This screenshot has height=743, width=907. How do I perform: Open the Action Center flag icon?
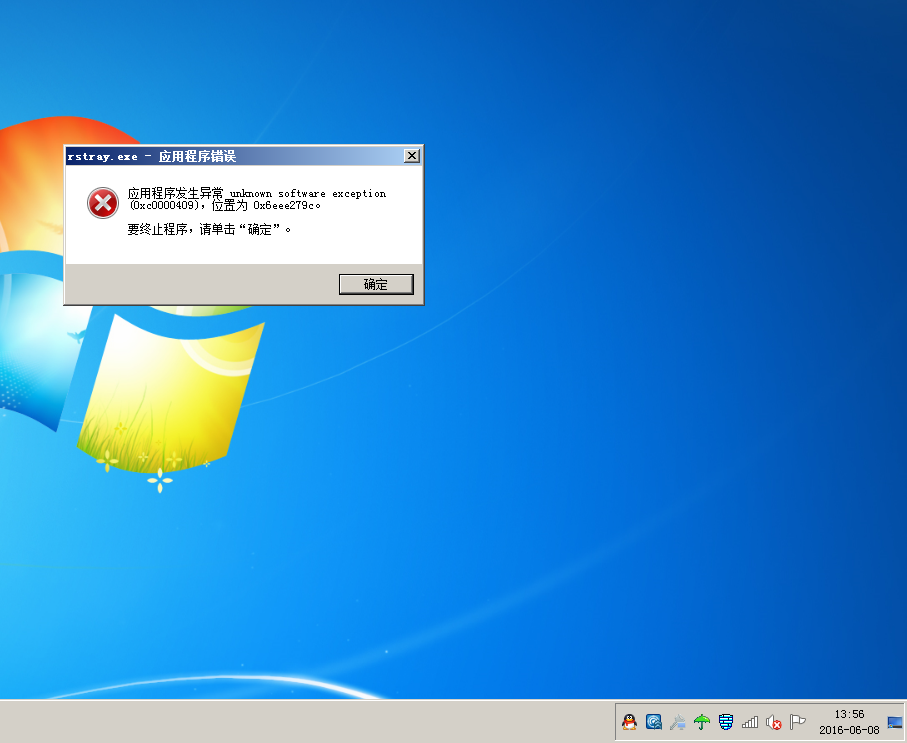[798, 722]
